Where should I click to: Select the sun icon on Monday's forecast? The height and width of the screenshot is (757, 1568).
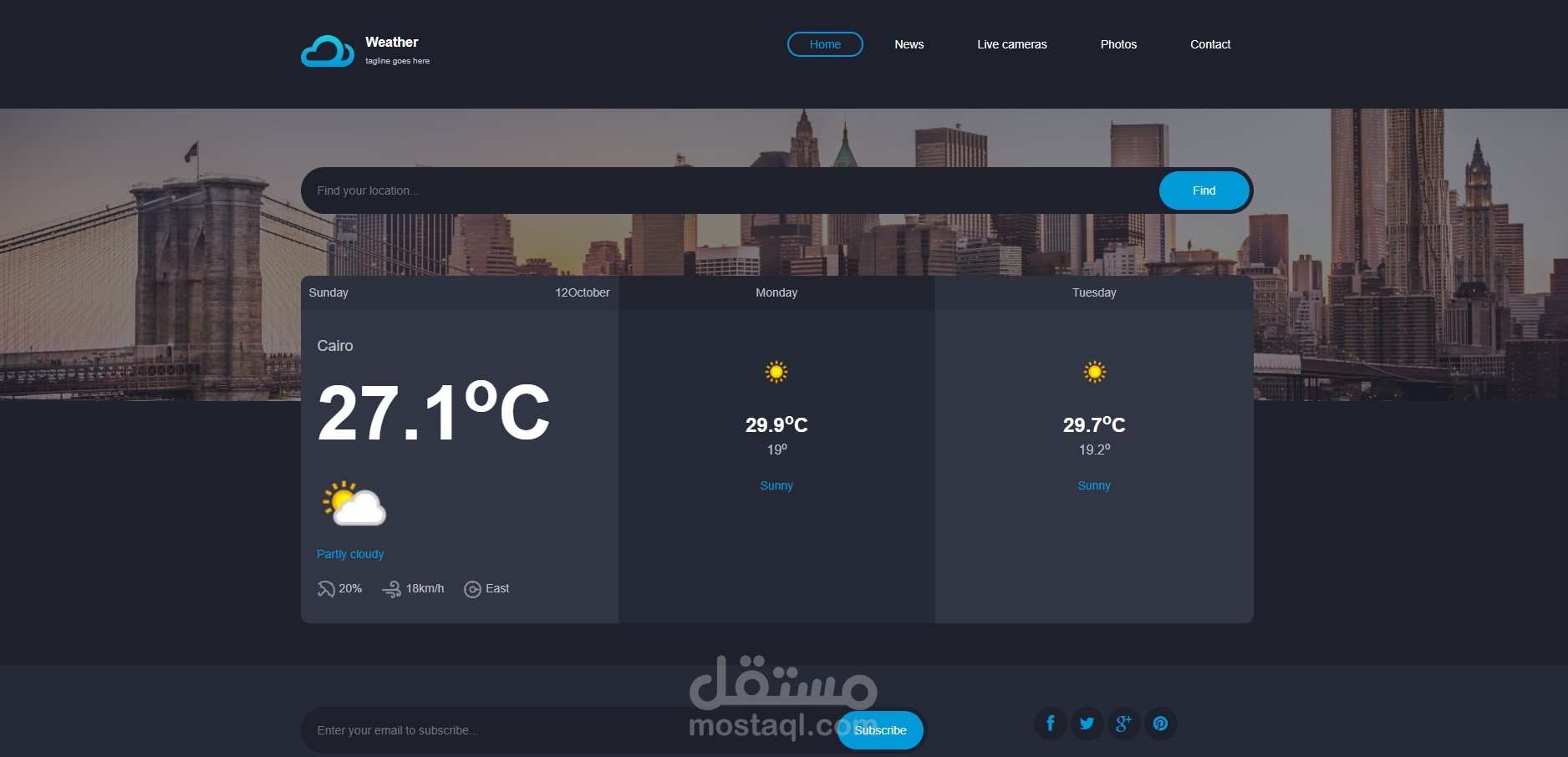point(776,371)
